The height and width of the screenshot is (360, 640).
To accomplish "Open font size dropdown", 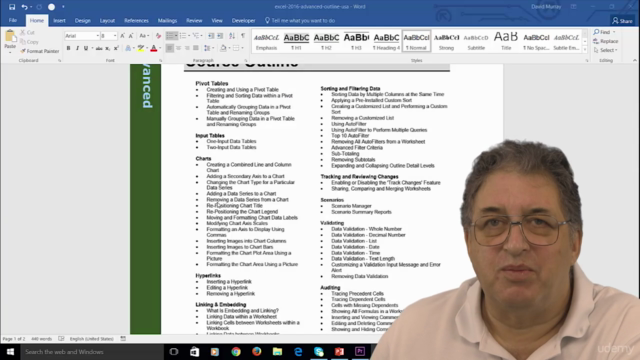I will point(115,36).
